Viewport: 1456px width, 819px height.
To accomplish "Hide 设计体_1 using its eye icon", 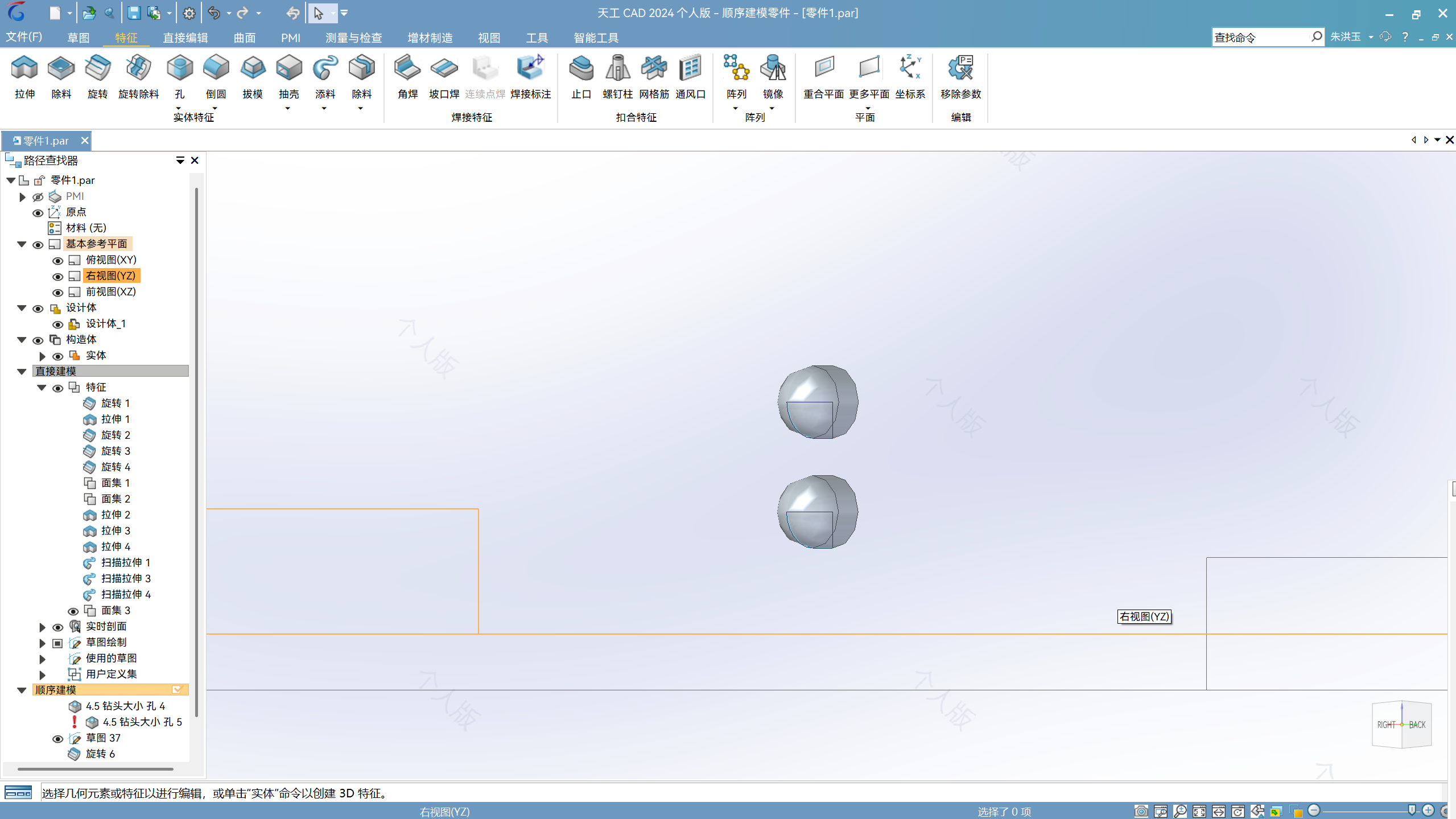I will 57,324.
